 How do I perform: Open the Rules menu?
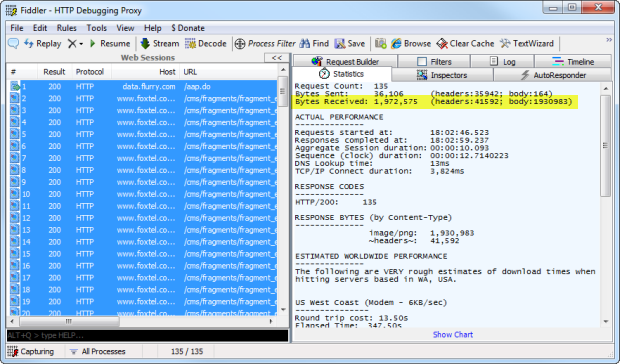coord(66,28)
